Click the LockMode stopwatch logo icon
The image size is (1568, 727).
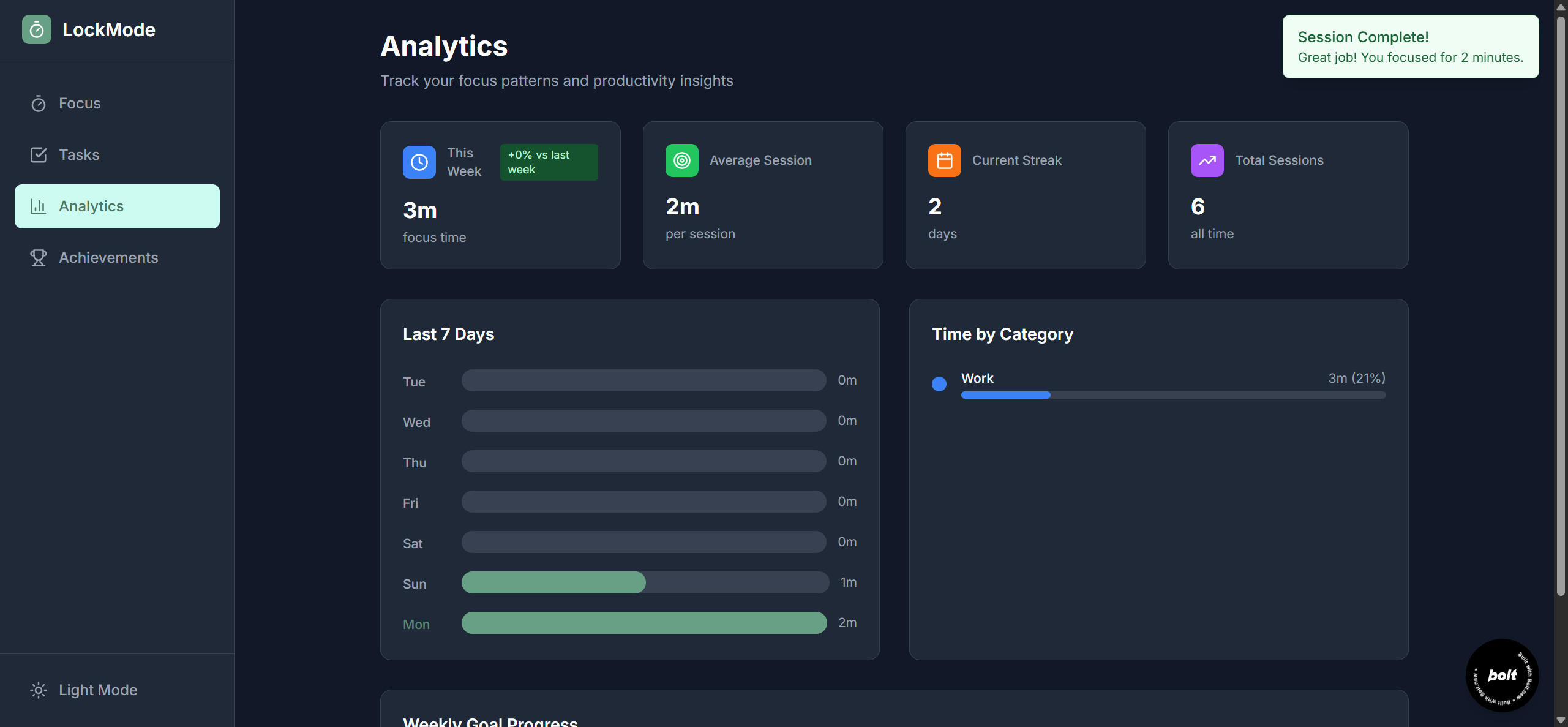tap(37, 29)
